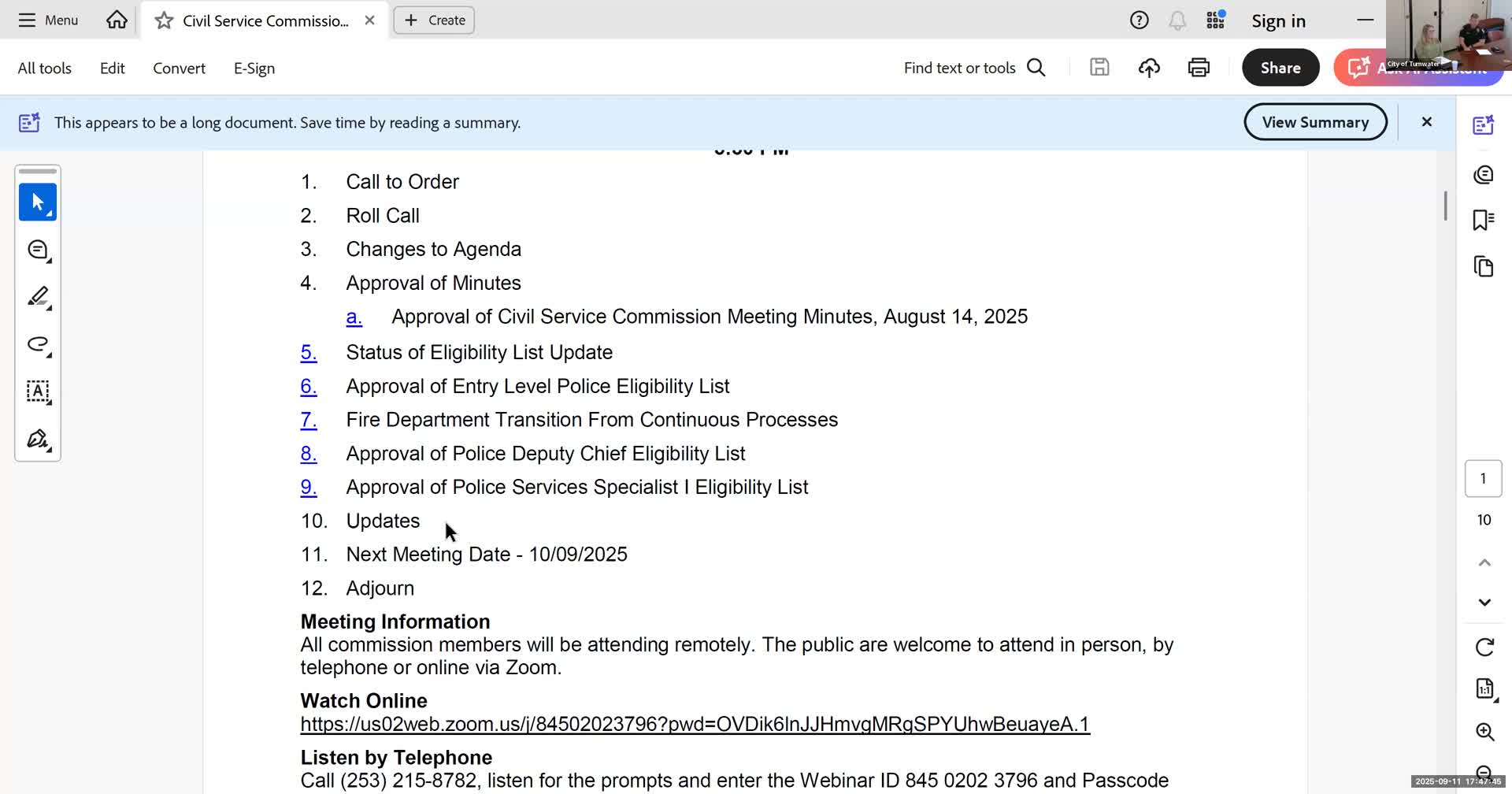Image resolution: width=1512 pixels, height=794 pixels.
Task: Click the drag handle atop the tools palette
Action: coord(38,171)
